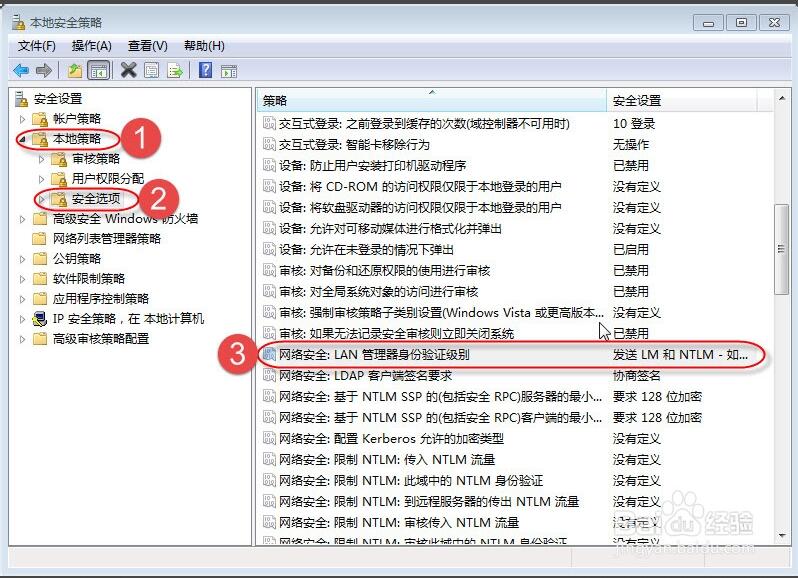Select 网络列表管理器策略 in the tree

tap(106, 238)
